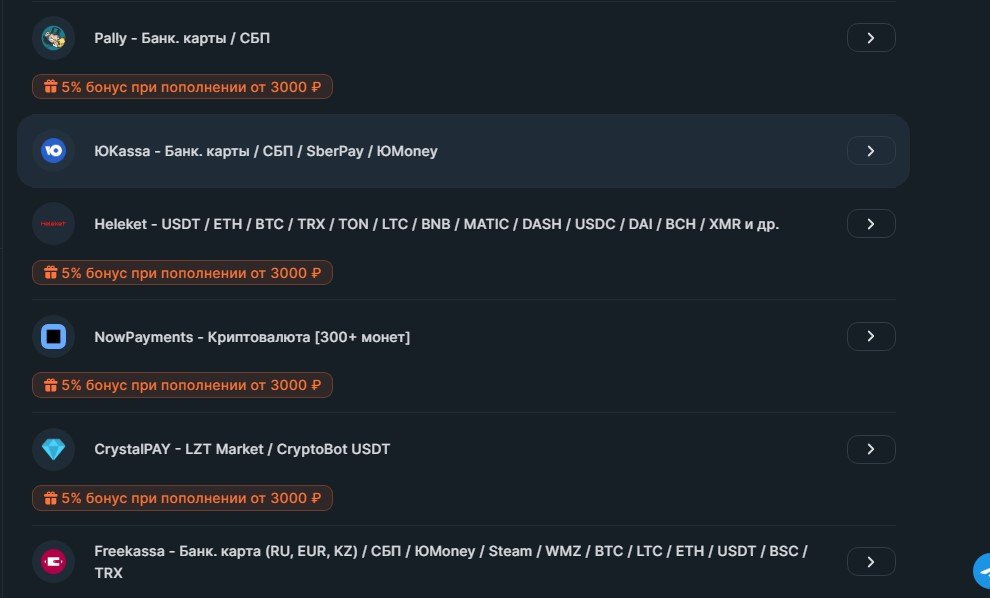Expand the ЮKassa payment option arrow
990x598 pixels.
pos(870,151)
